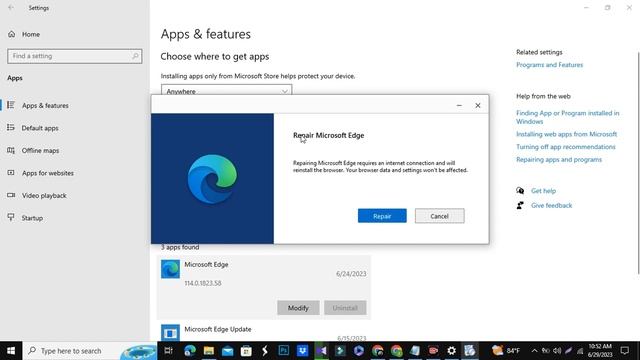Go back using the Settings back arrow
640x360 pixels.
click(11, 8)
